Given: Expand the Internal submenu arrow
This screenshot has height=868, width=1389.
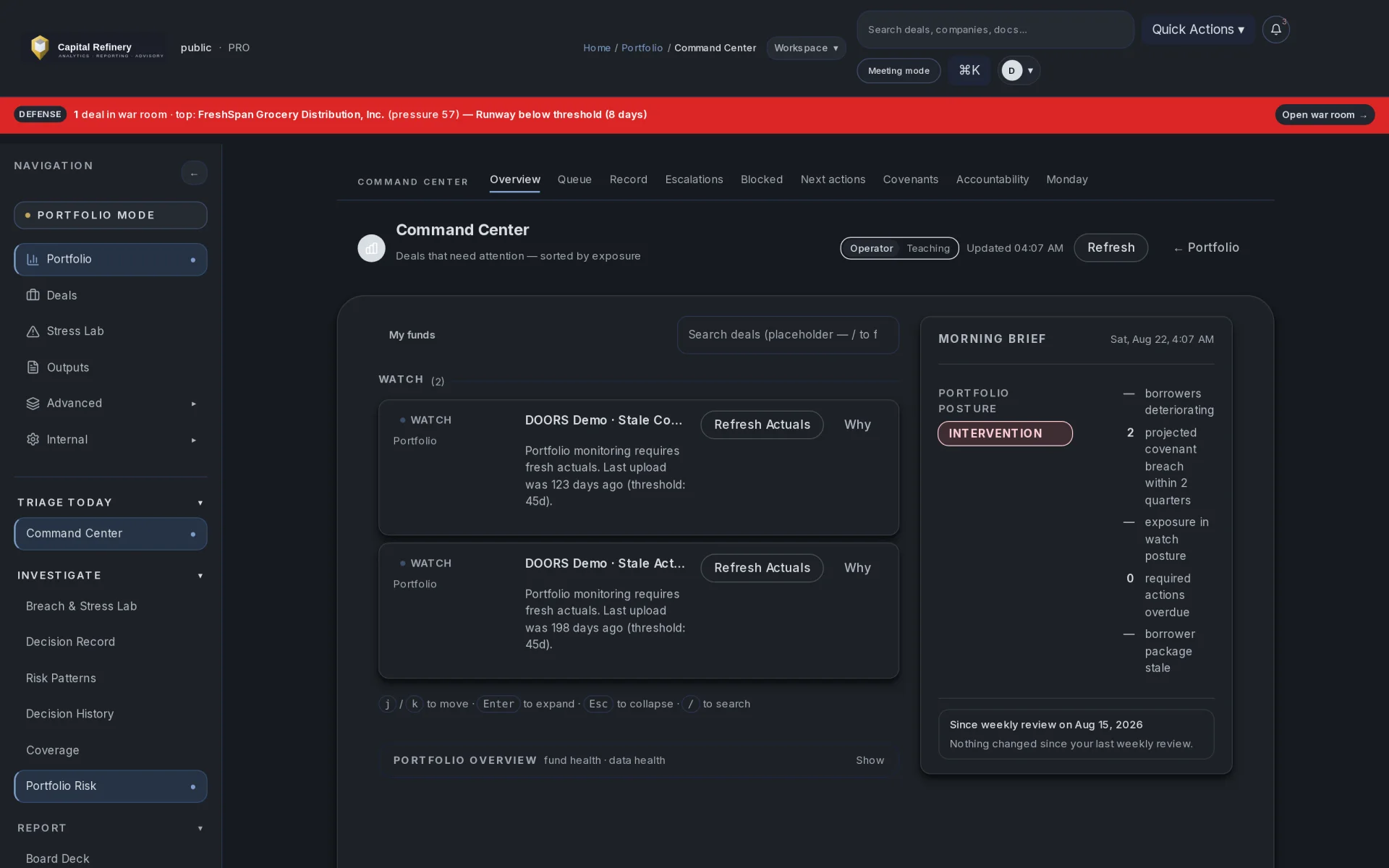Looking at the screenshot, I should (193, 440).
